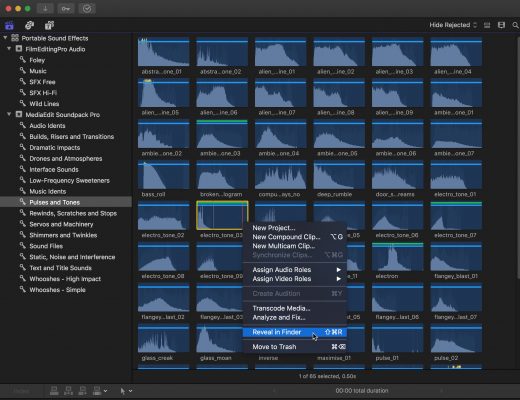Viewport: 520px width, 400px height.
Task: Show the Background Tasks checkmark icon
Action: click(x=87, y=8)
